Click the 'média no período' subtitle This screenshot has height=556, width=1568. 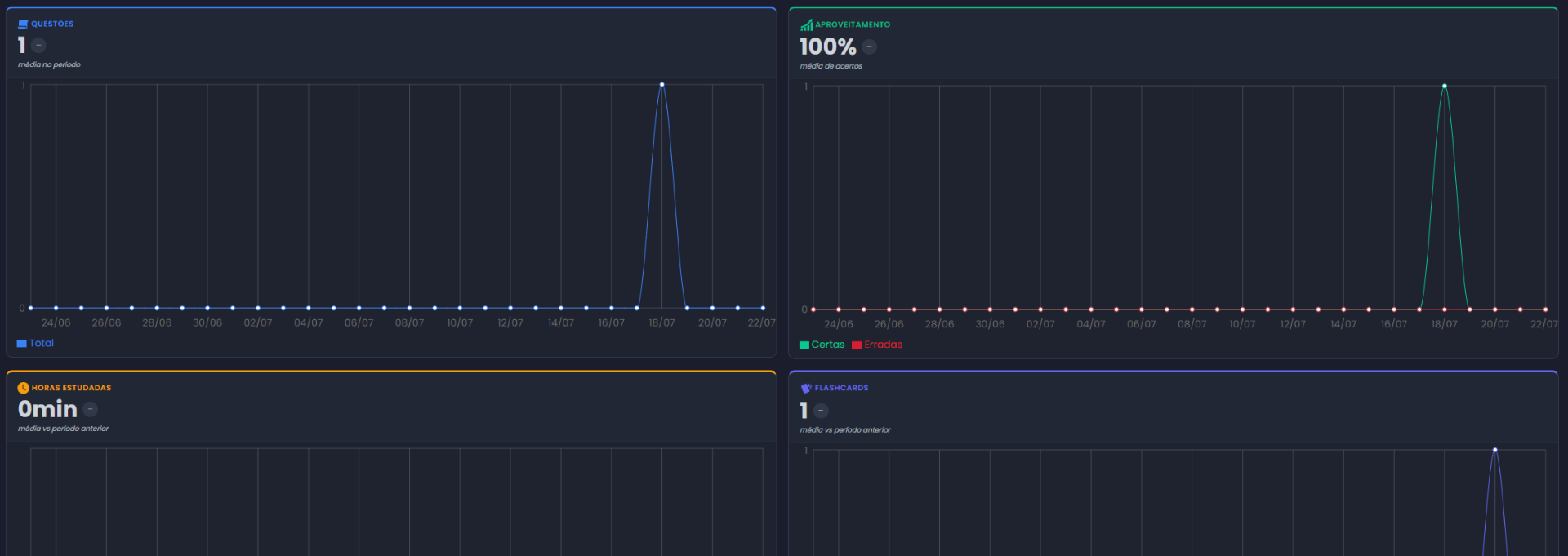[x=49, y=64]
